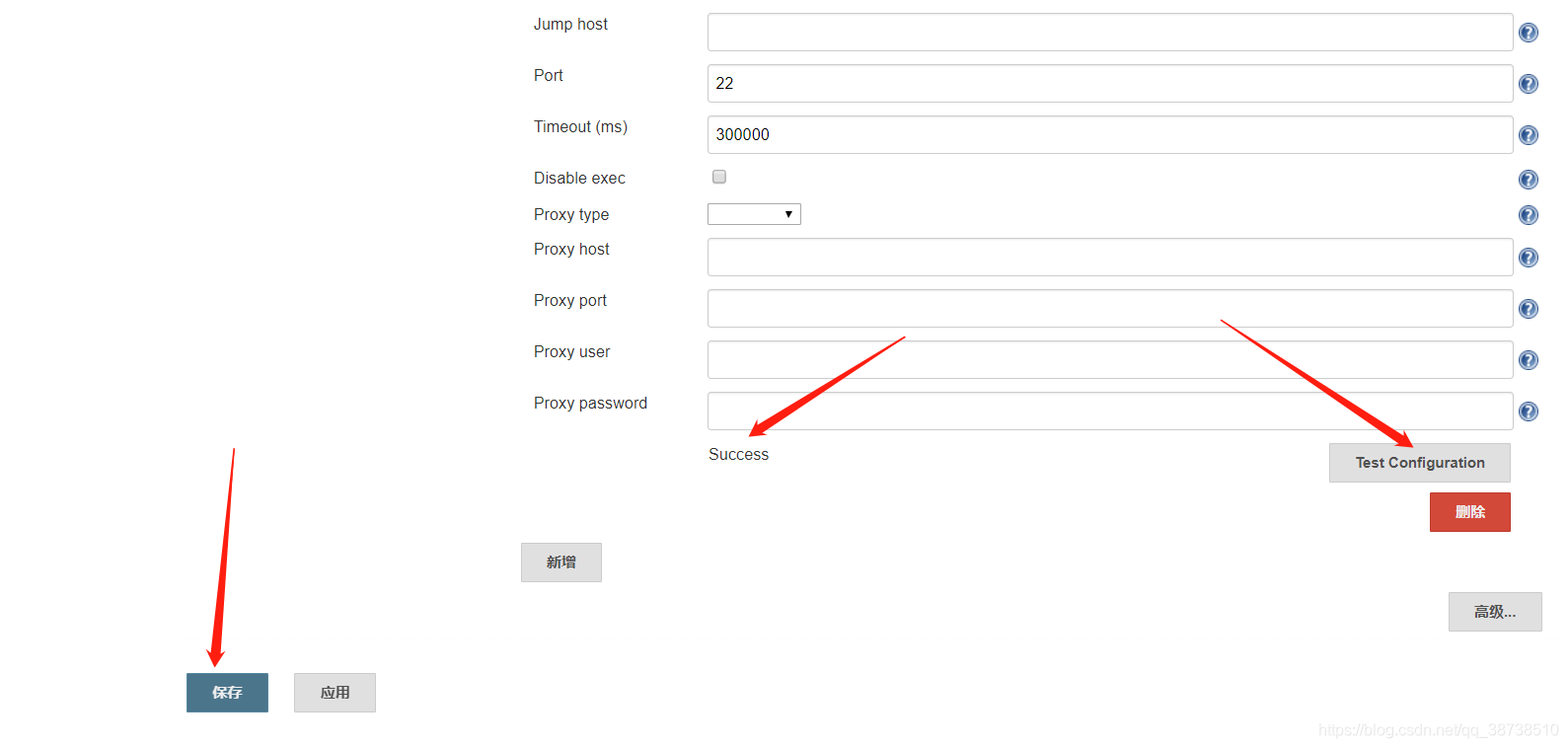1568x748 pixels.
Task: Click Test Configuration button
Action: click(x=1420, y=463)
